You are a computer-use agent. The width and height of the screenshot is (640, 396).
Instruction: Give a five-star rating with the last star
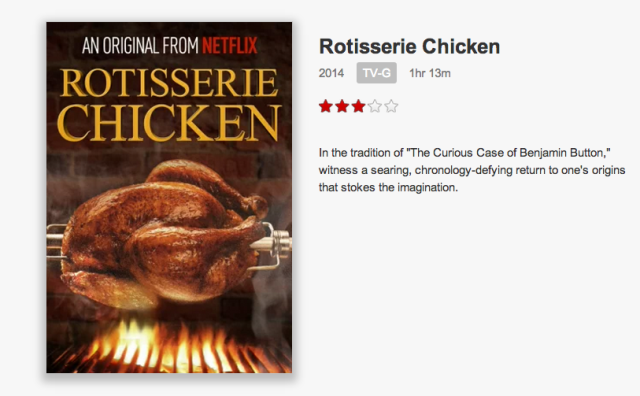click(x=391, y=106)
